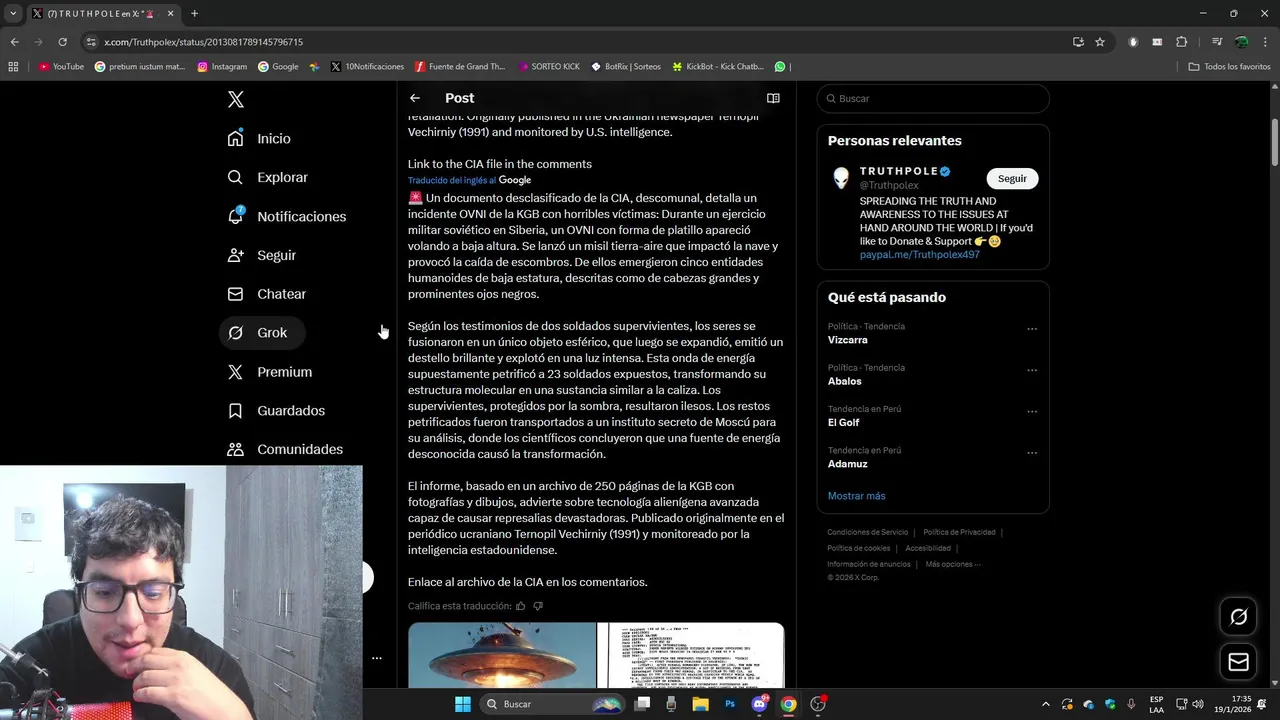Open Photoshop from taskbar

point(730,704)
